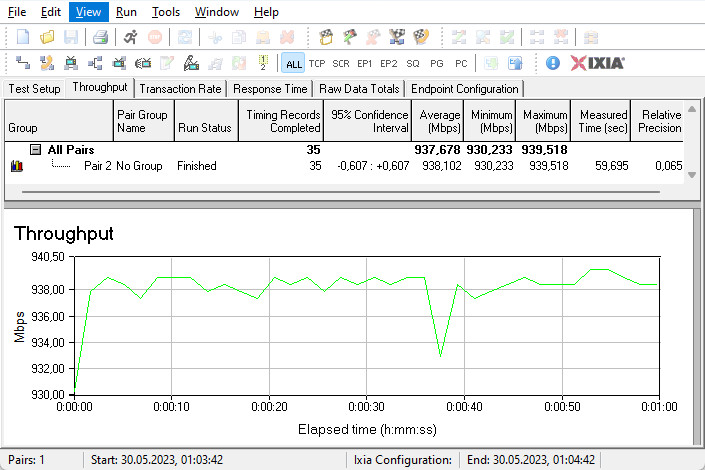Click the Average (Mbps) column header
The height and width of the screenshot is (470, 705).
(438, 121)
